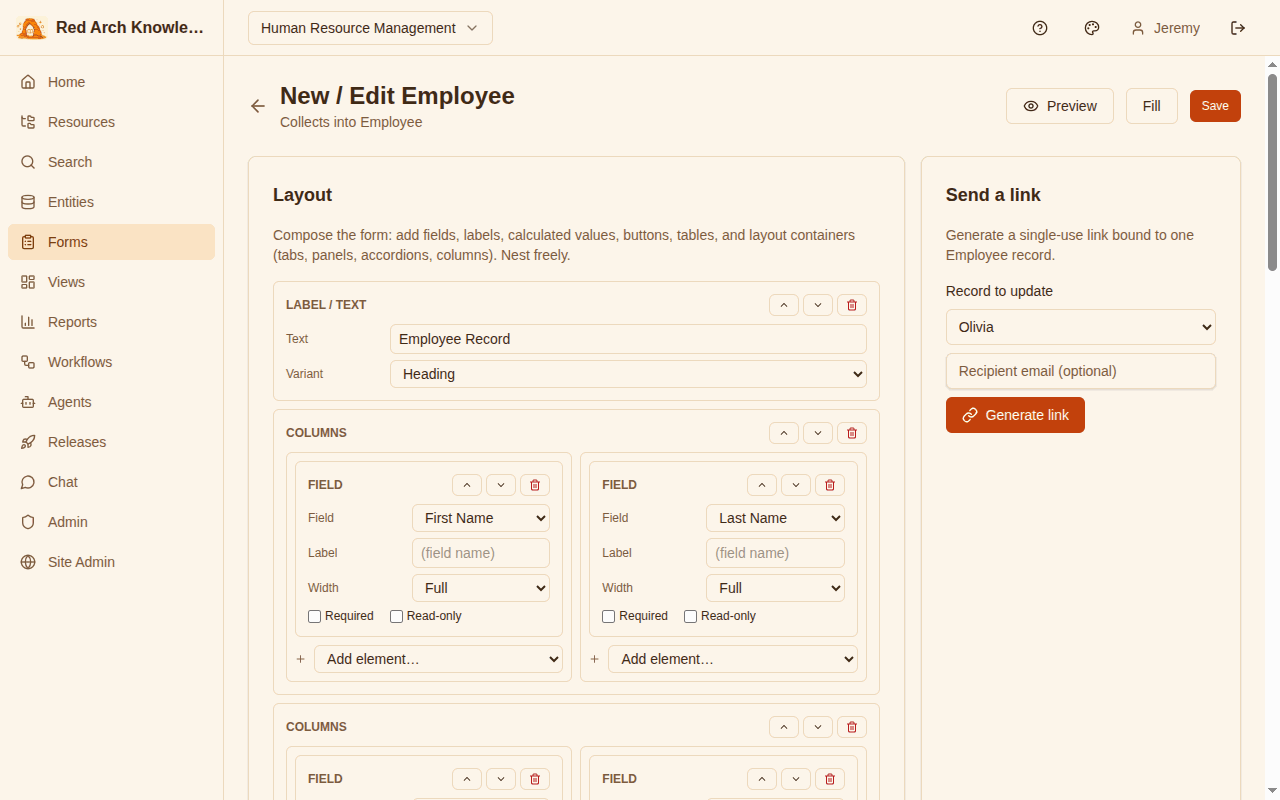Open the Variant Heading dropdown
This screenshot has width=1280, height=800.
pos(628,374)
